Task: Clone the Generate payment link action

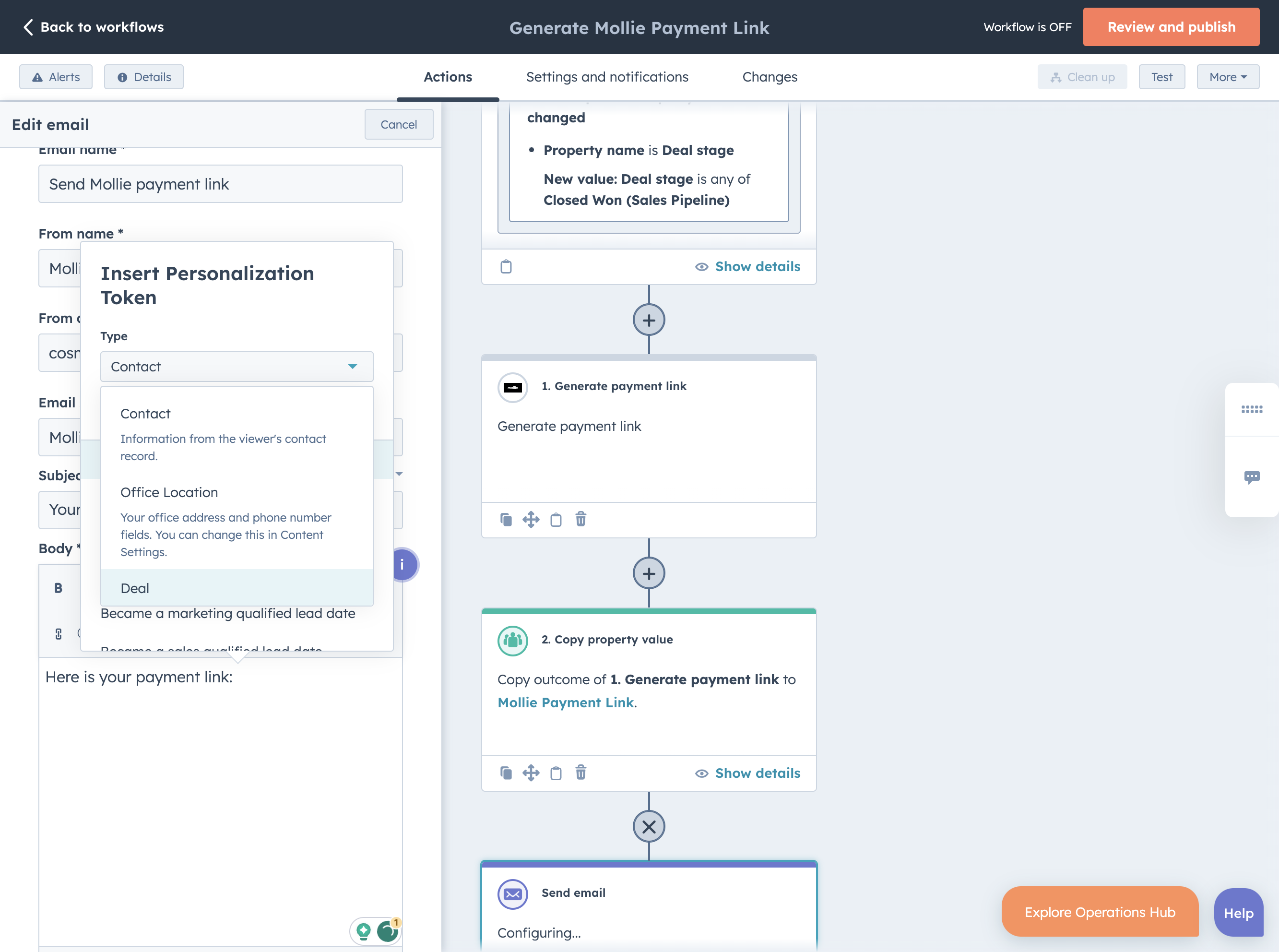Action: (x=506, y=519)
